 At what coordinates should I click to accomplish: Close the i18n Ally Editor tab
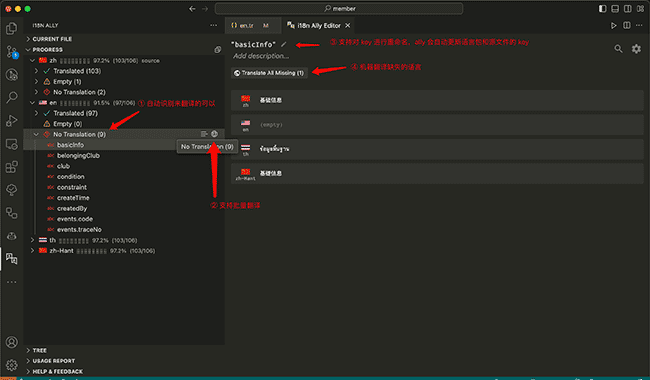coord(348,25)
